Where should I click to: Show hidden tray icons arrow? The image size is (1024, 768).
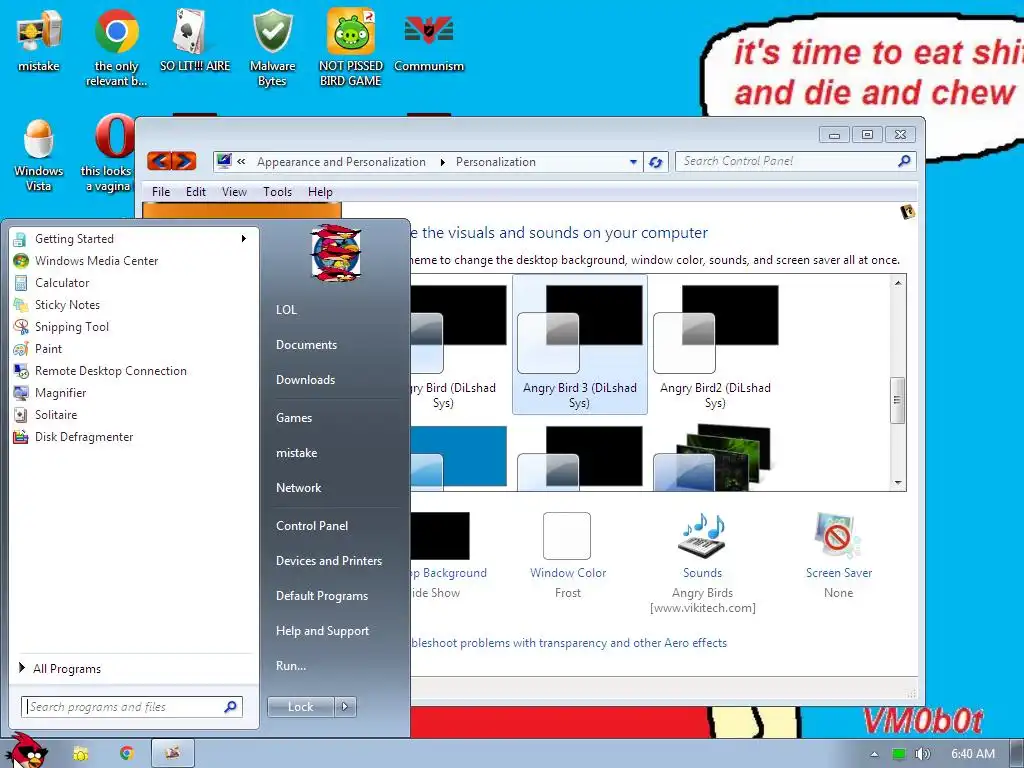coord(874,754)
